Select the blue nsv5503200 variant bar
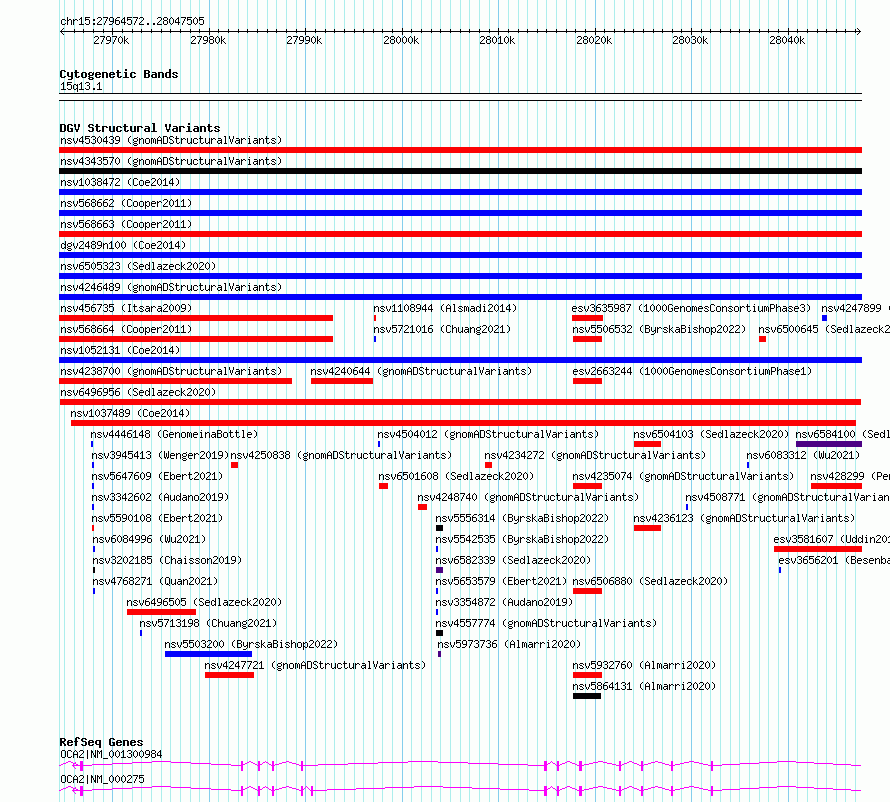Image resolution: width=890 pixels, height=802 pixels. click(x=208, y=654)
